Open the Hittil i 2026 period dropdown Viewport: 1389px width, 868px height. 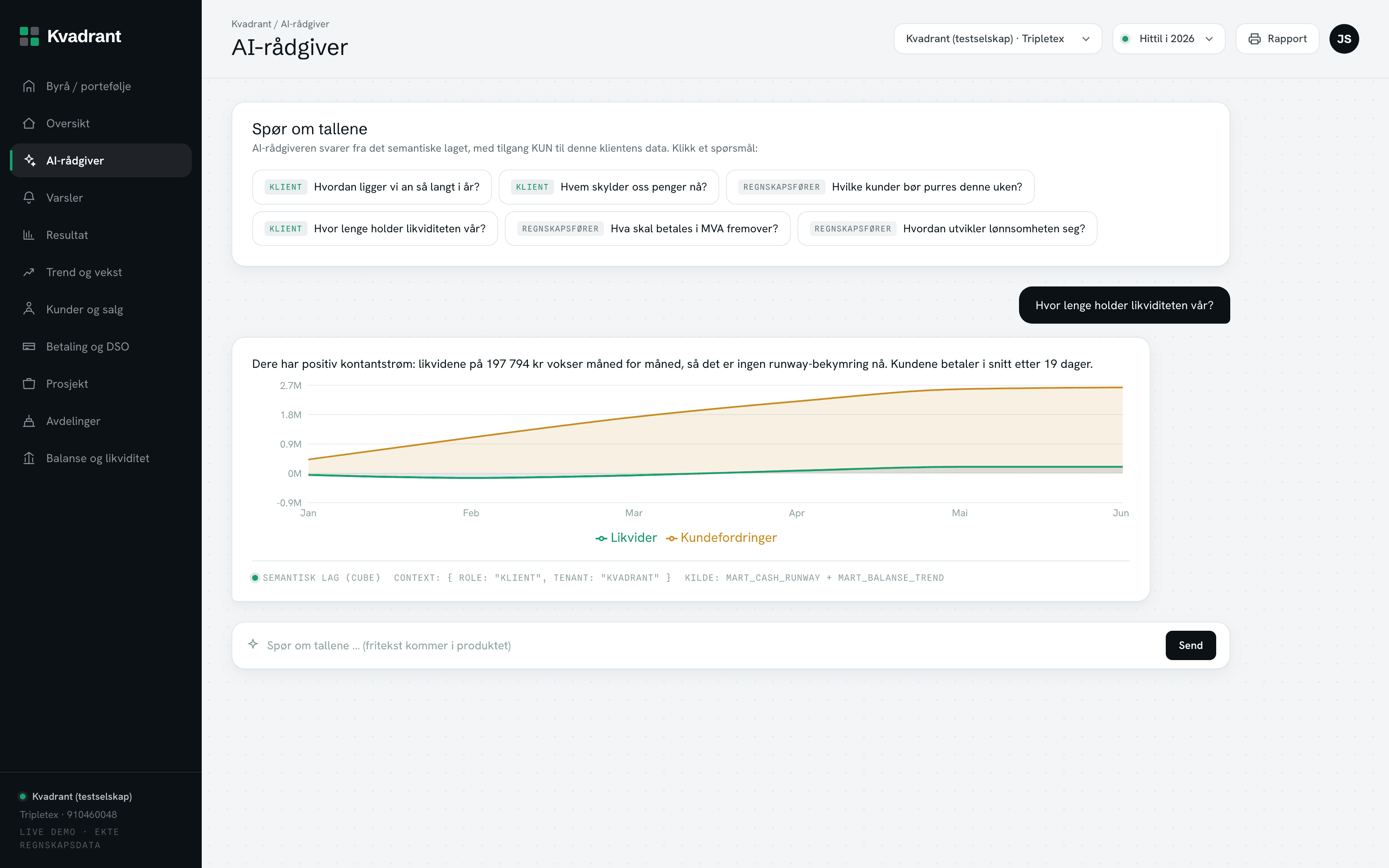click(x=1169, y=39)
